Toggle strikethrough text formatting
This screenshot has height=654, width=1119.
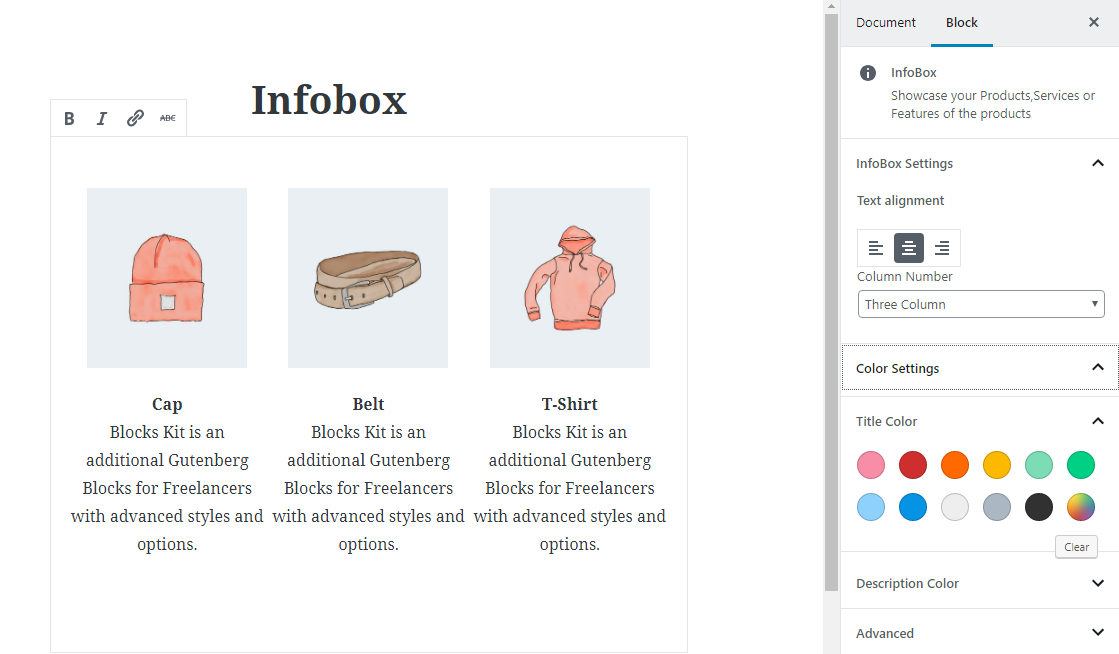[167, 119]
